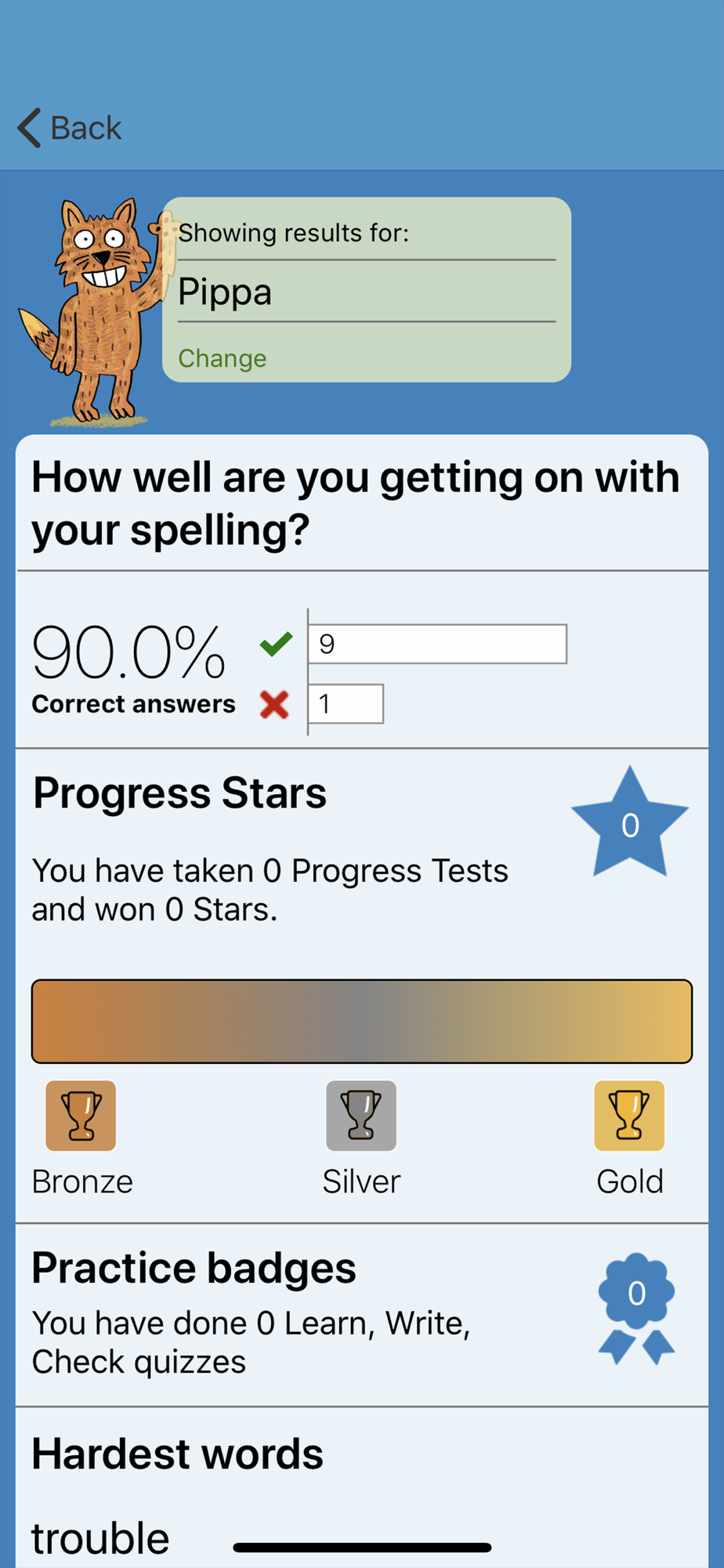Select the name Pippa field
The width and height of the screenshot is (724, 1568).
[x=366, y=292]
